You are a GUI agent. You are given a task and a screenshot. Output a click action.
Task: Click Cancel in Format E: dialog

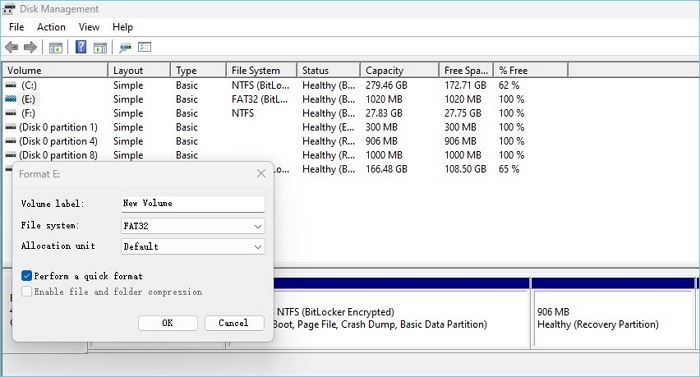(234, 323)
